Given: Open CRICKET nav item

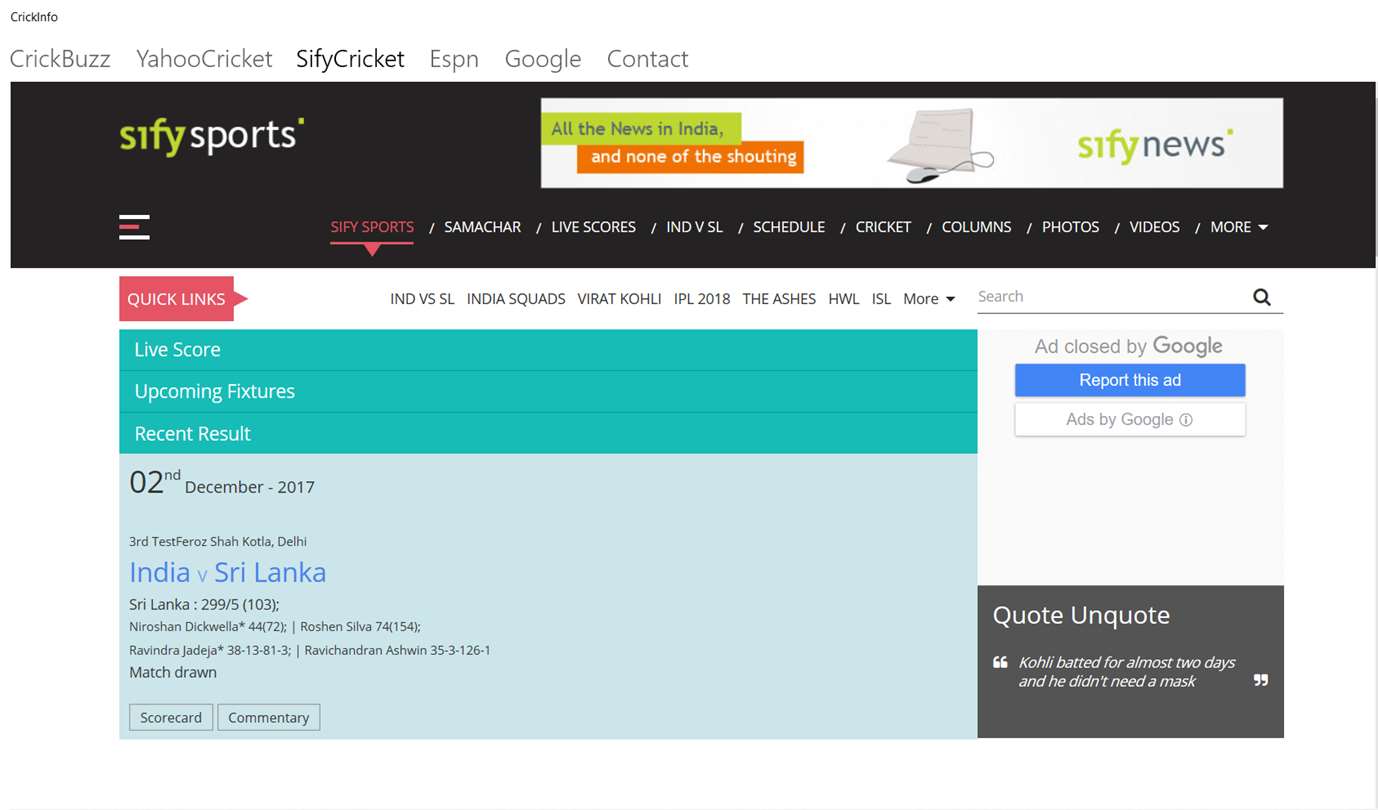Looking at the screenshot, I should pyautogui.click(x=883, y=227).
